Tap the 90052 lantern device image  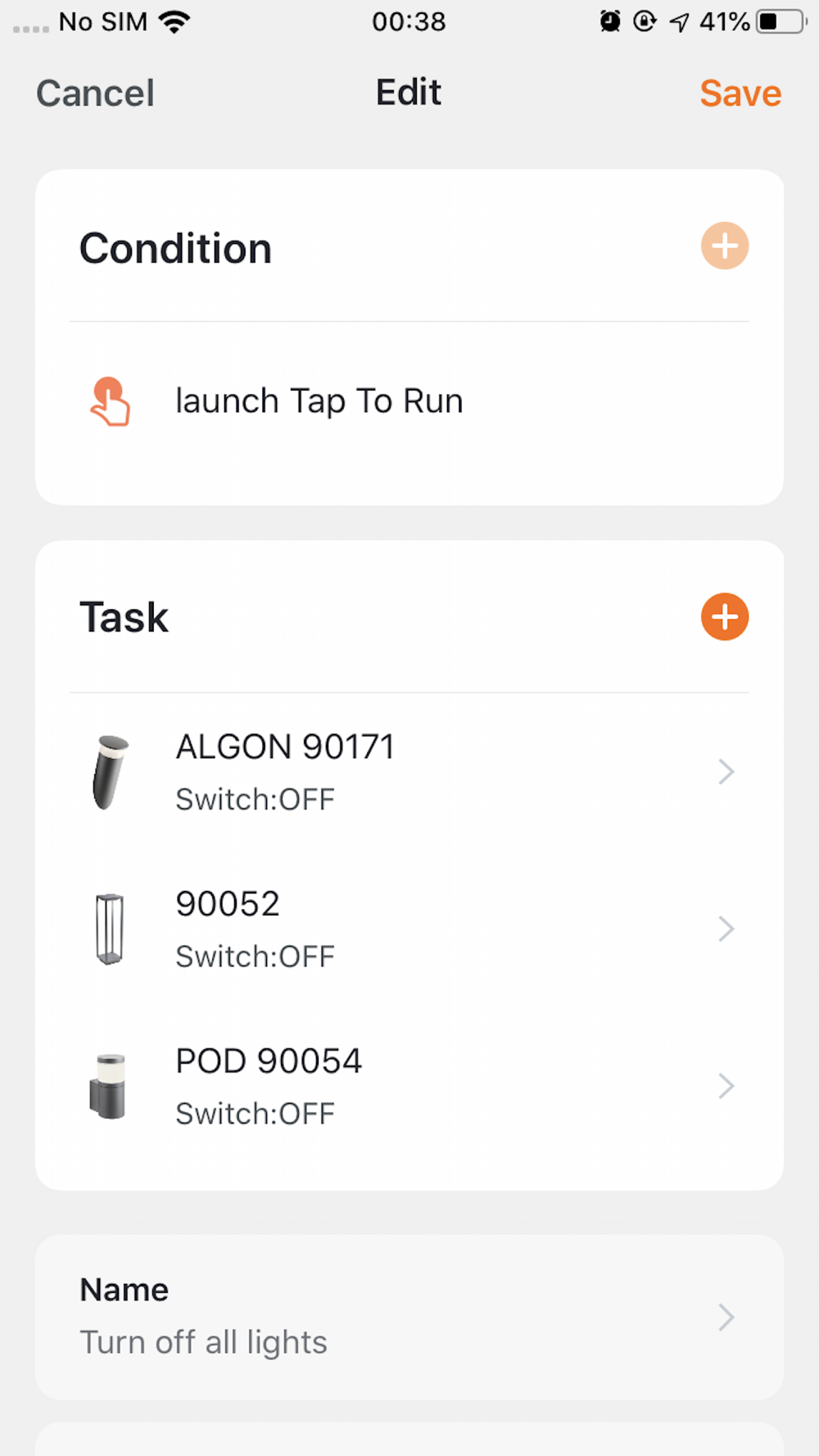click(x=110, y=929)
